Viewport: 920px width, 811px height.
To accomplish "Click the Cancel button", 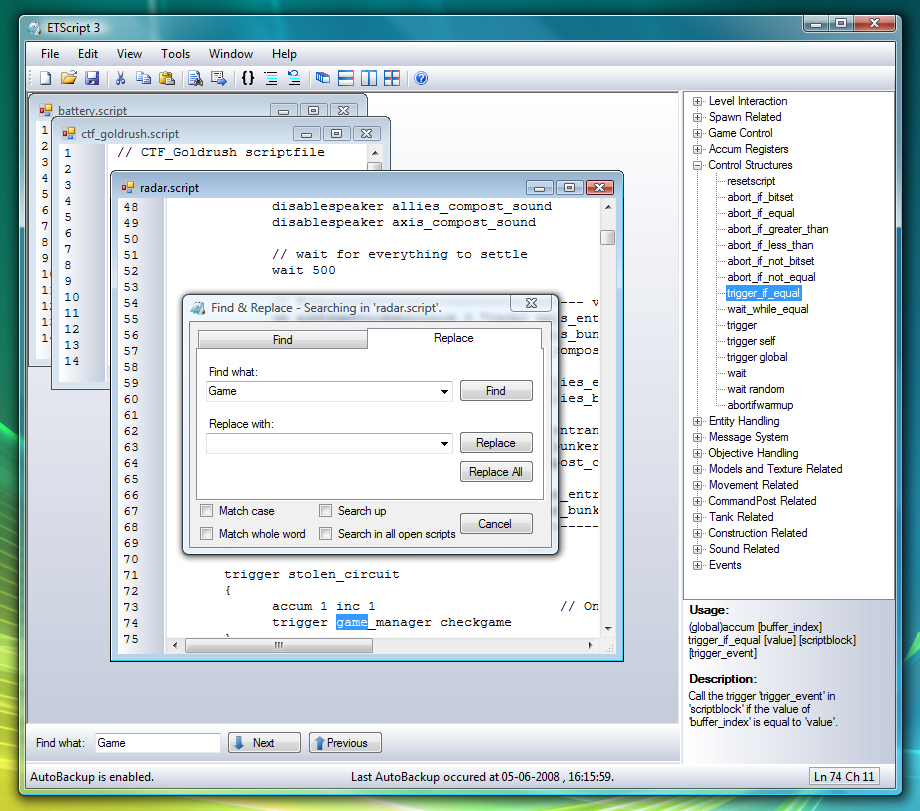I will pos(495,523).
